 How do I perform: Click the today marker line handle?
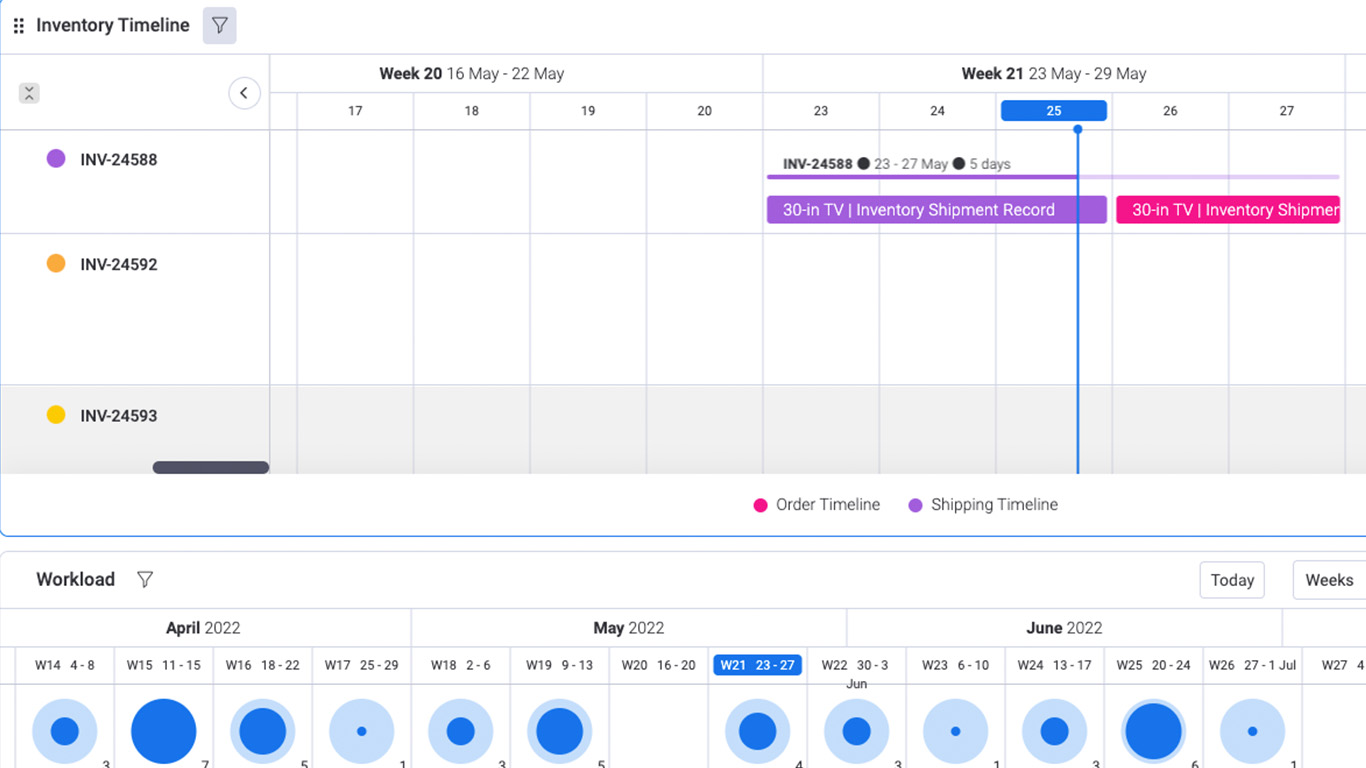tap(1077, 129)
